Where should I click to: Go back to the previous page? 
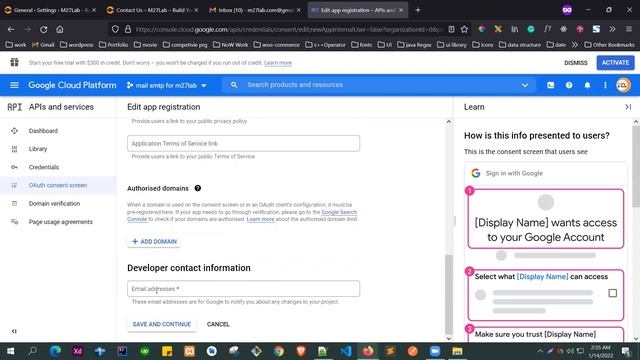pyautogui.click(x=11, y=29)
